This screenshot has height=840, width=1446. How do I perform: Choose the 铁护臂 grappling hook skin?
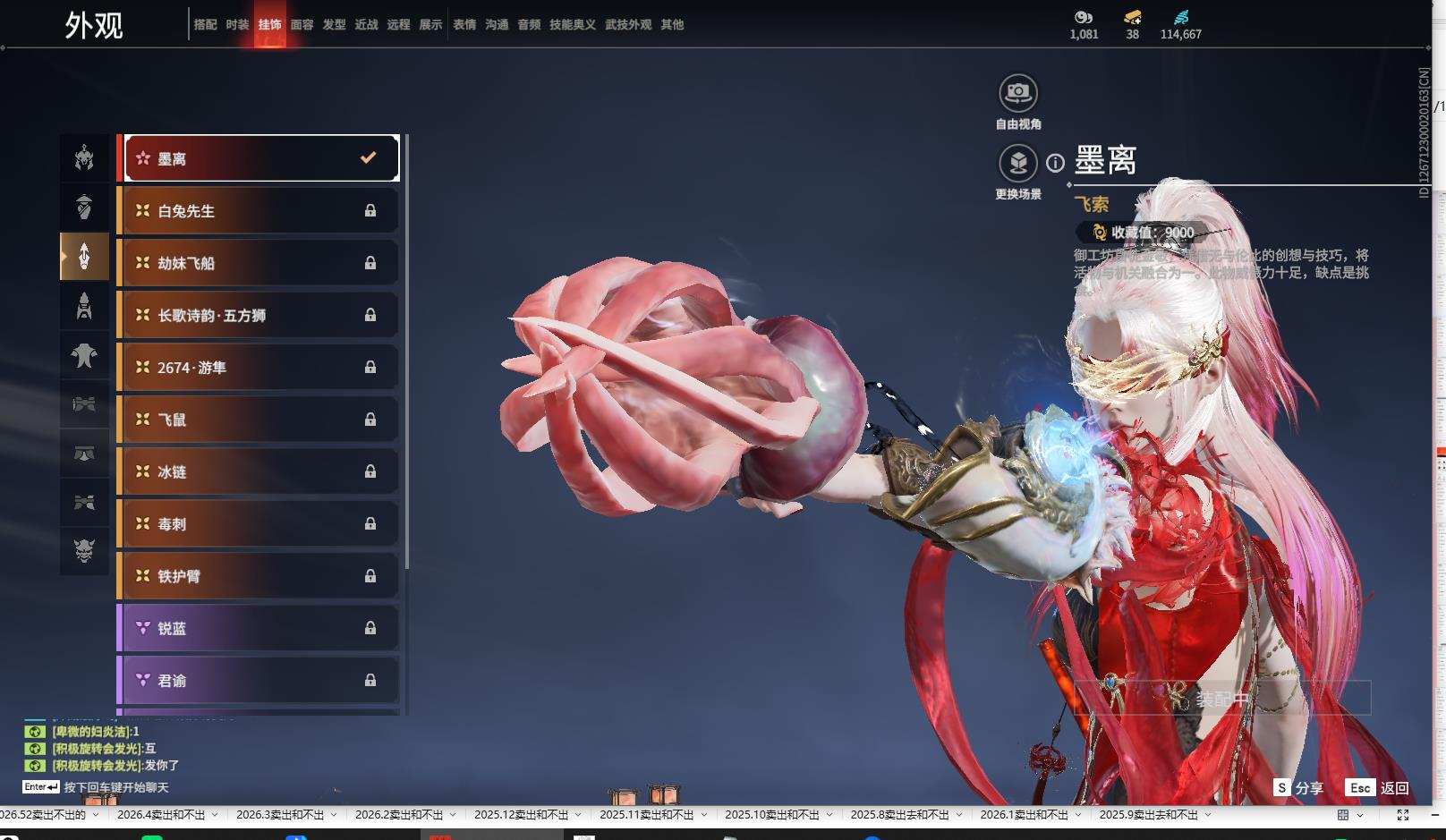tap(258, 576)
